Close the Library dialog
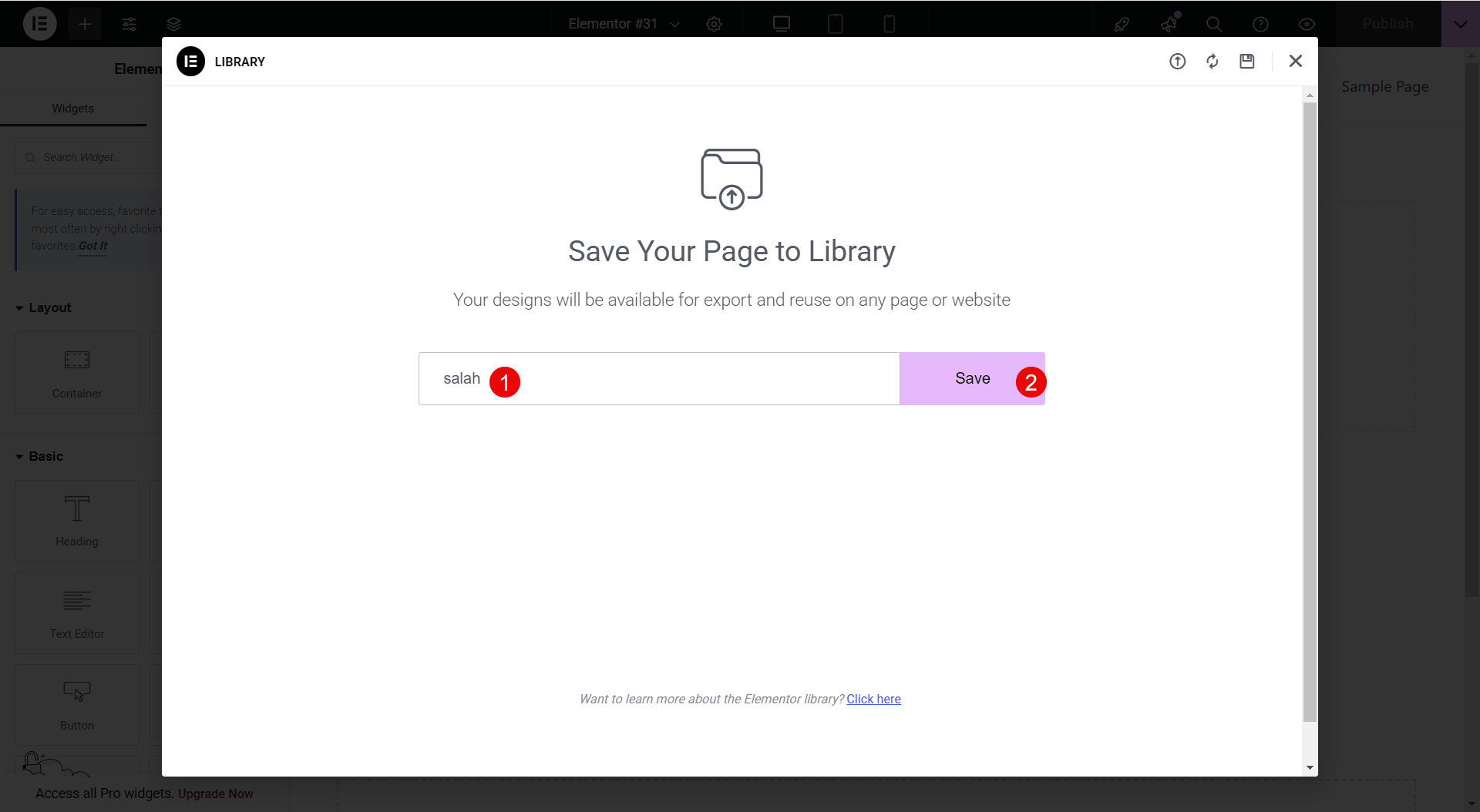The width and height of the screenshot is (1480, 812). click(1296, 61)
